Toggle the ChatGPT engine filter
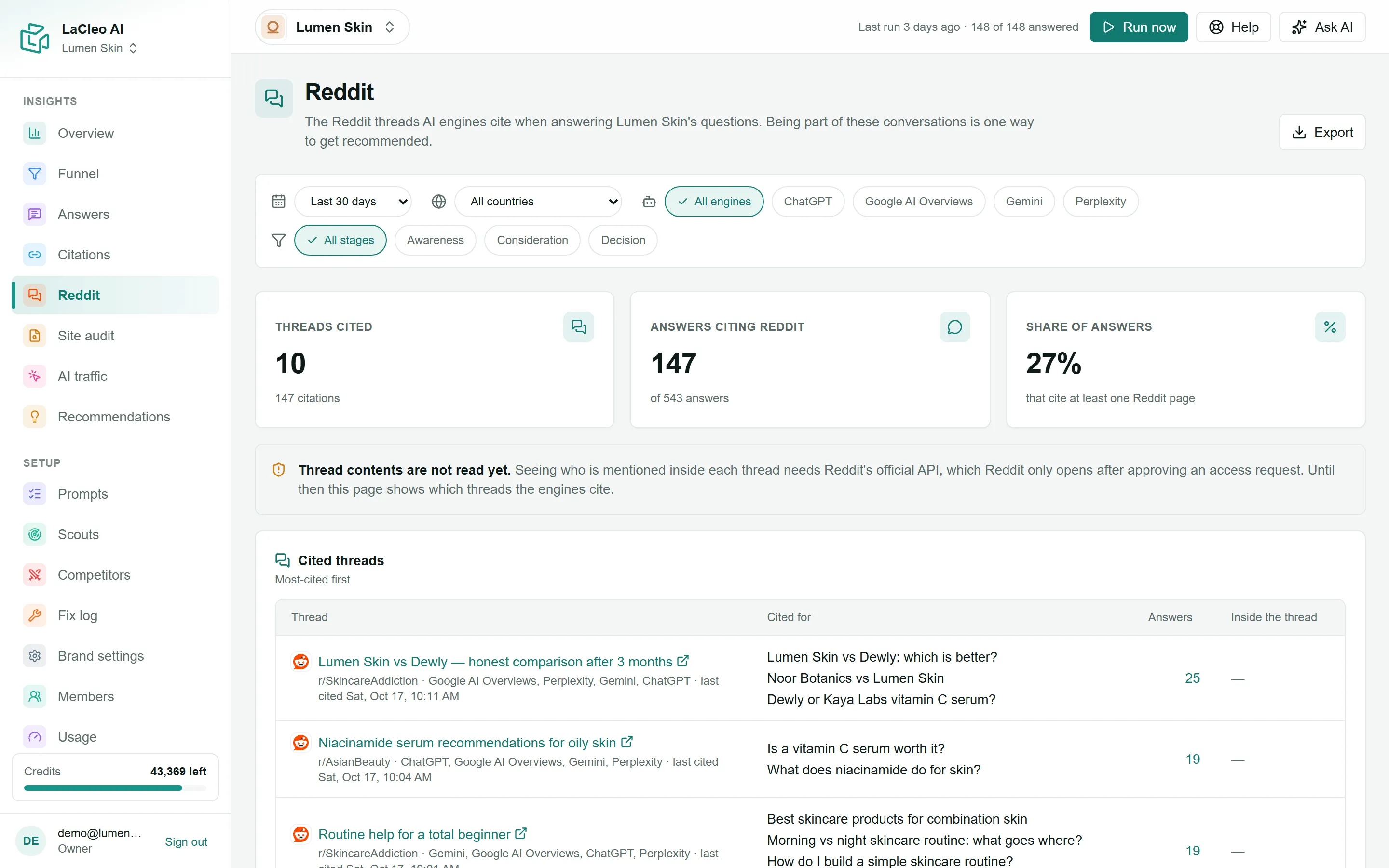This screenshot has width=1389, height=868. tap(807, 202)
